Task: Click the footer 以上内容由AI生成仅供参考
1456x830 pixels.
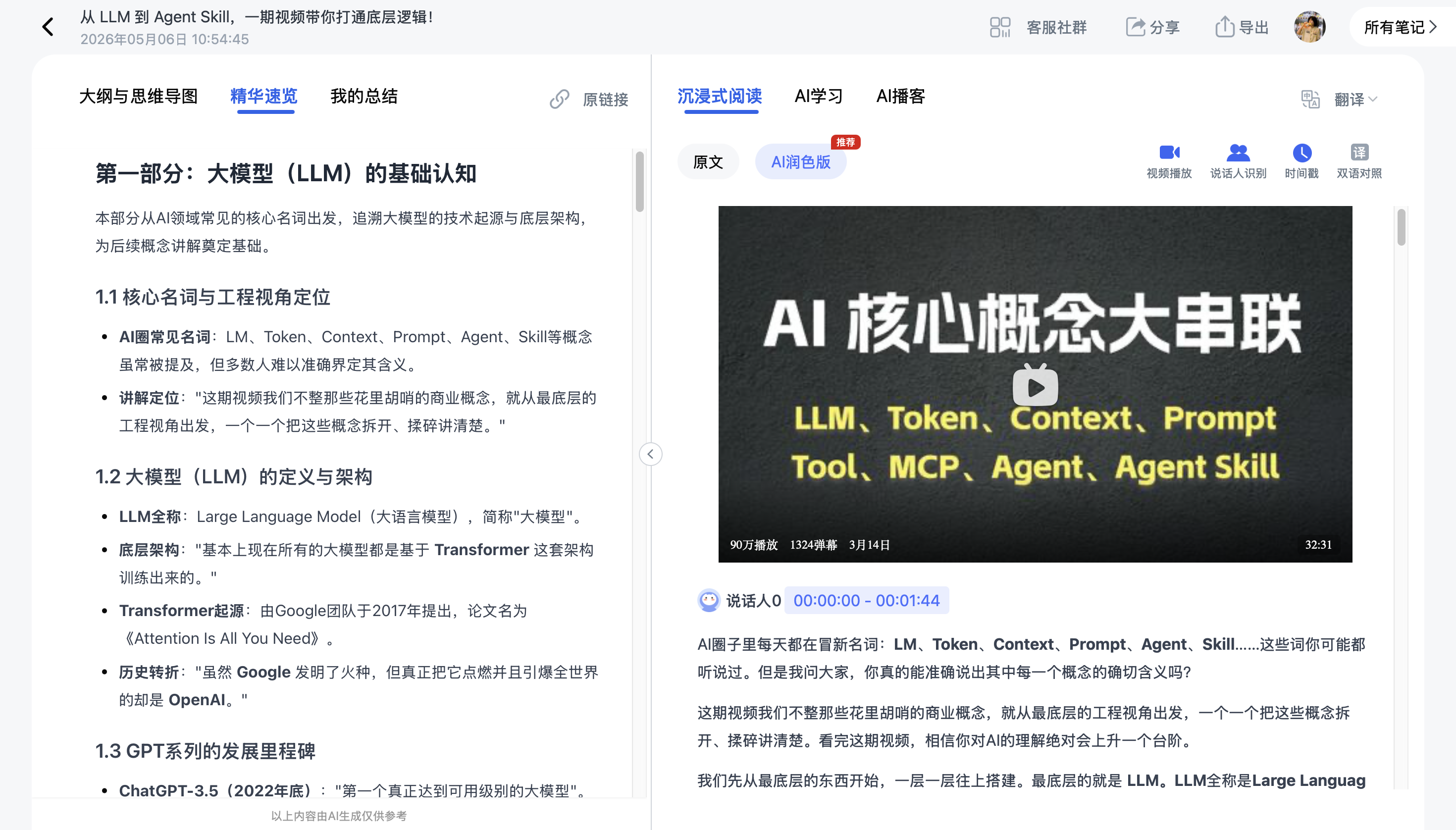Action: [339, 816]
